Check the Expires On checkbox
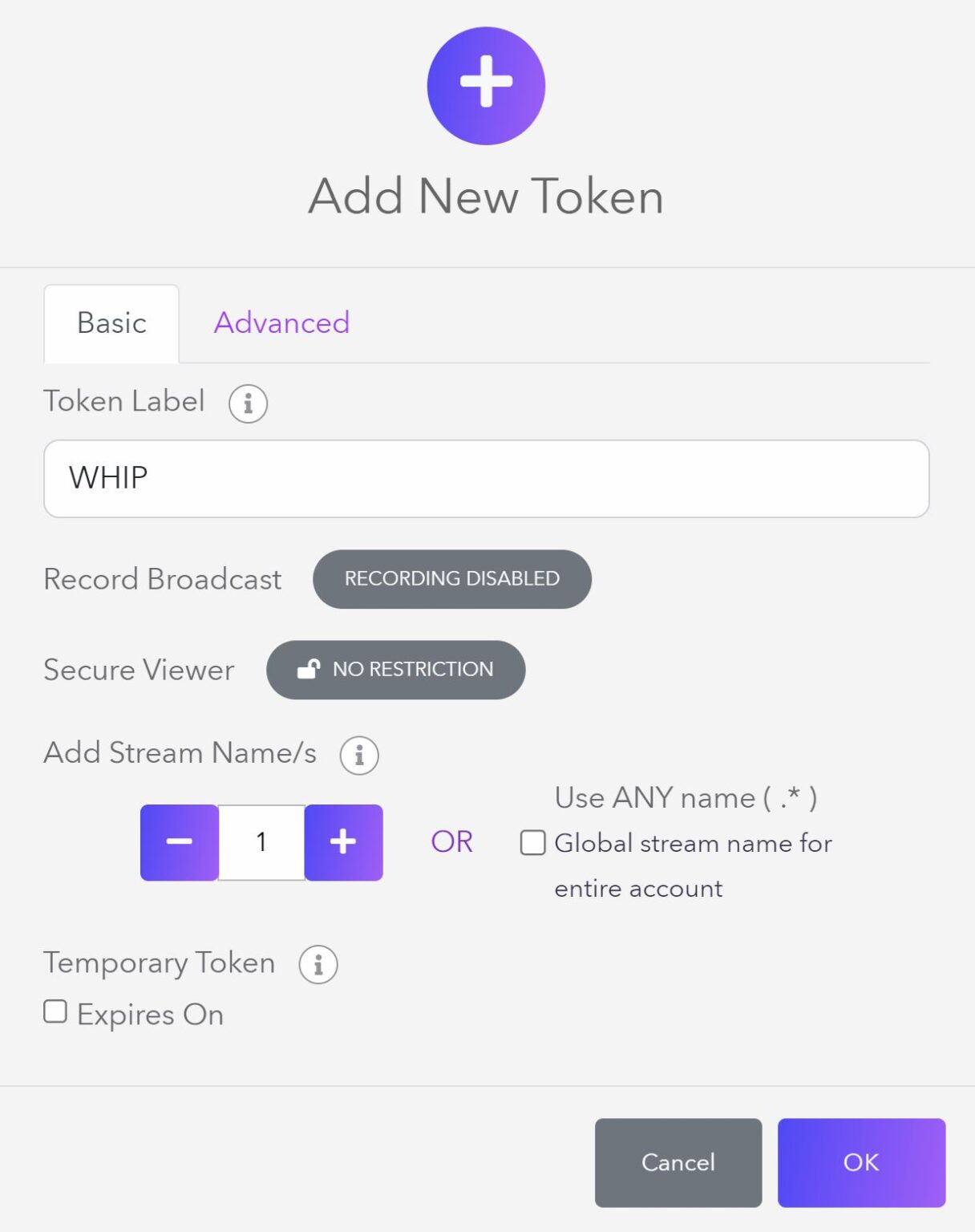 point(55,1012)
